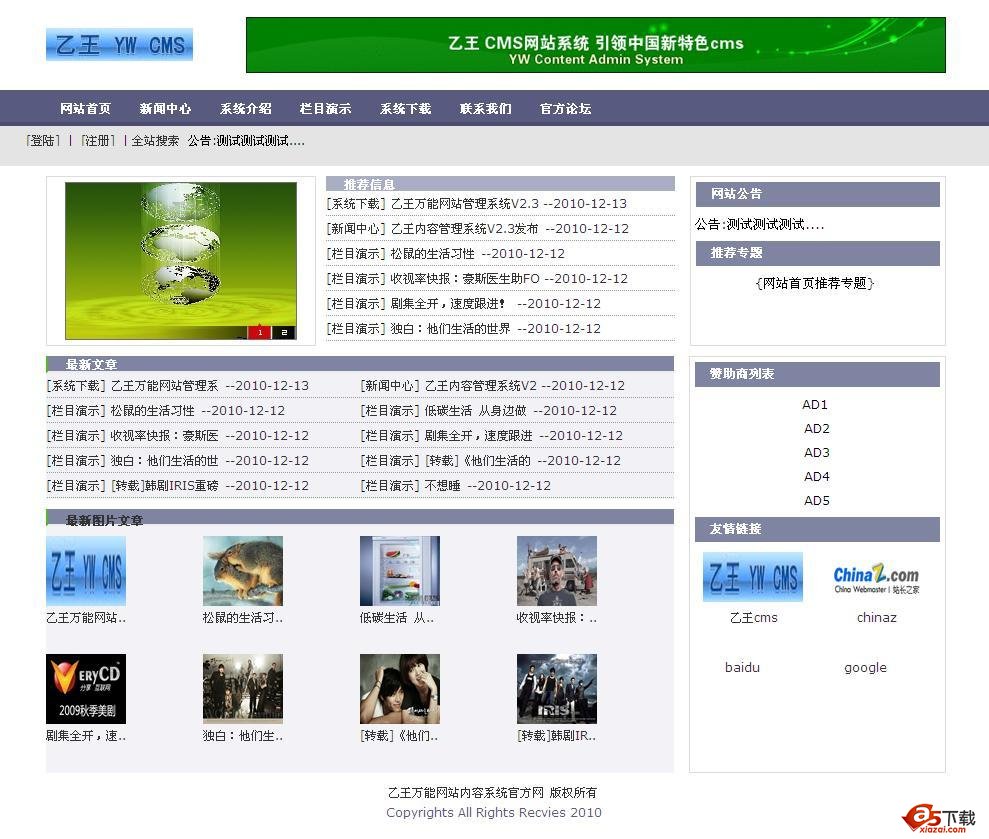Open the 全站搜索 link
This screenshot has height=839, width=989.
click(155, 141)
